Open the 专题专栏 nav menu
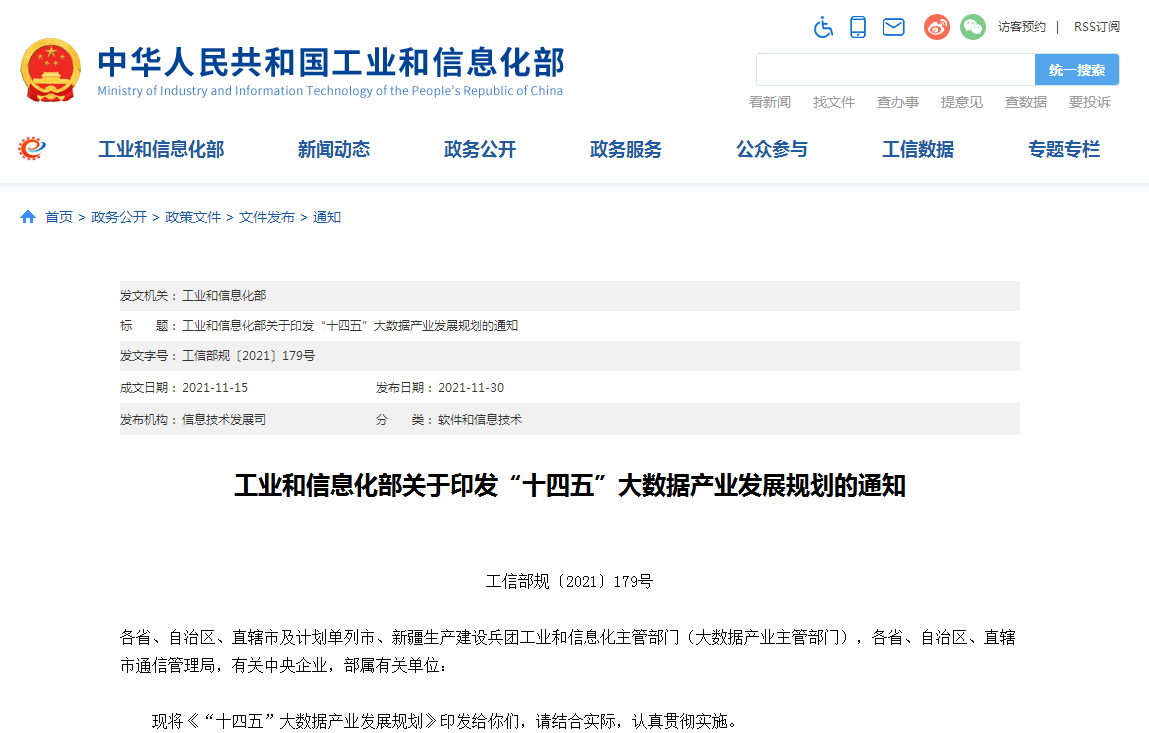The width and height of the screenshot is (1149, 733). pyautogui.click(x=1064, y=150)
